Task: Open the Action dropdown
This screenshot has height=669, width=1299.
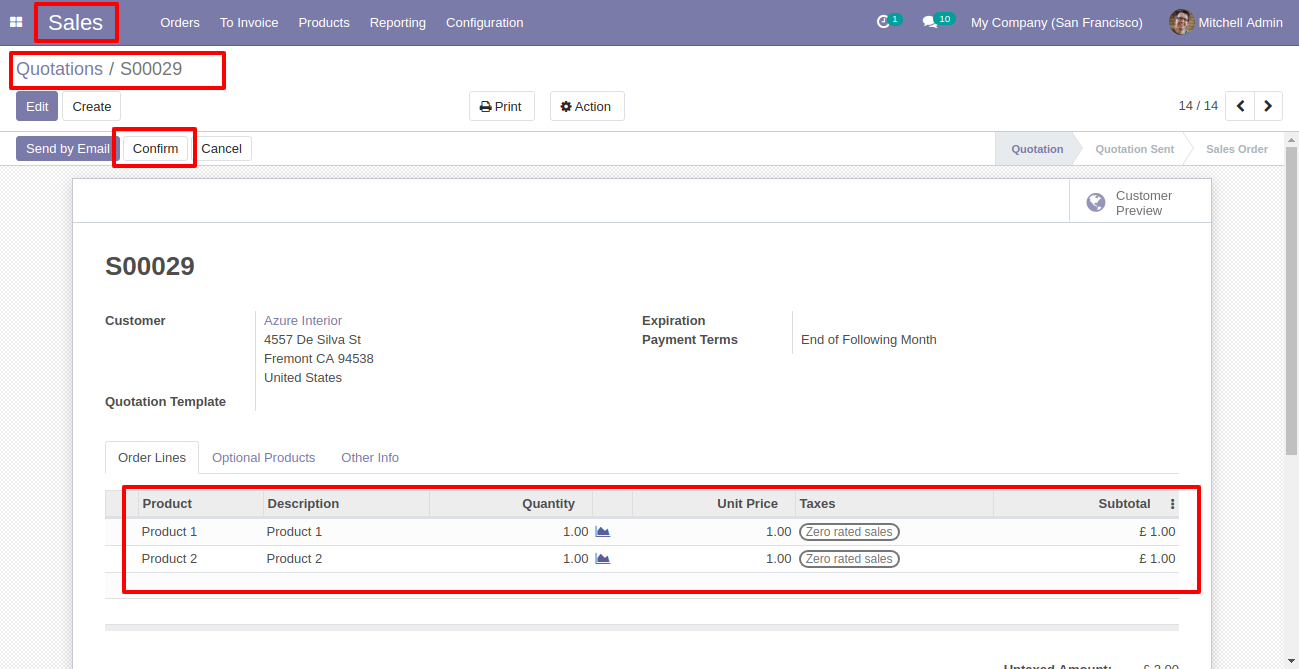Action: tap(587, 106)
